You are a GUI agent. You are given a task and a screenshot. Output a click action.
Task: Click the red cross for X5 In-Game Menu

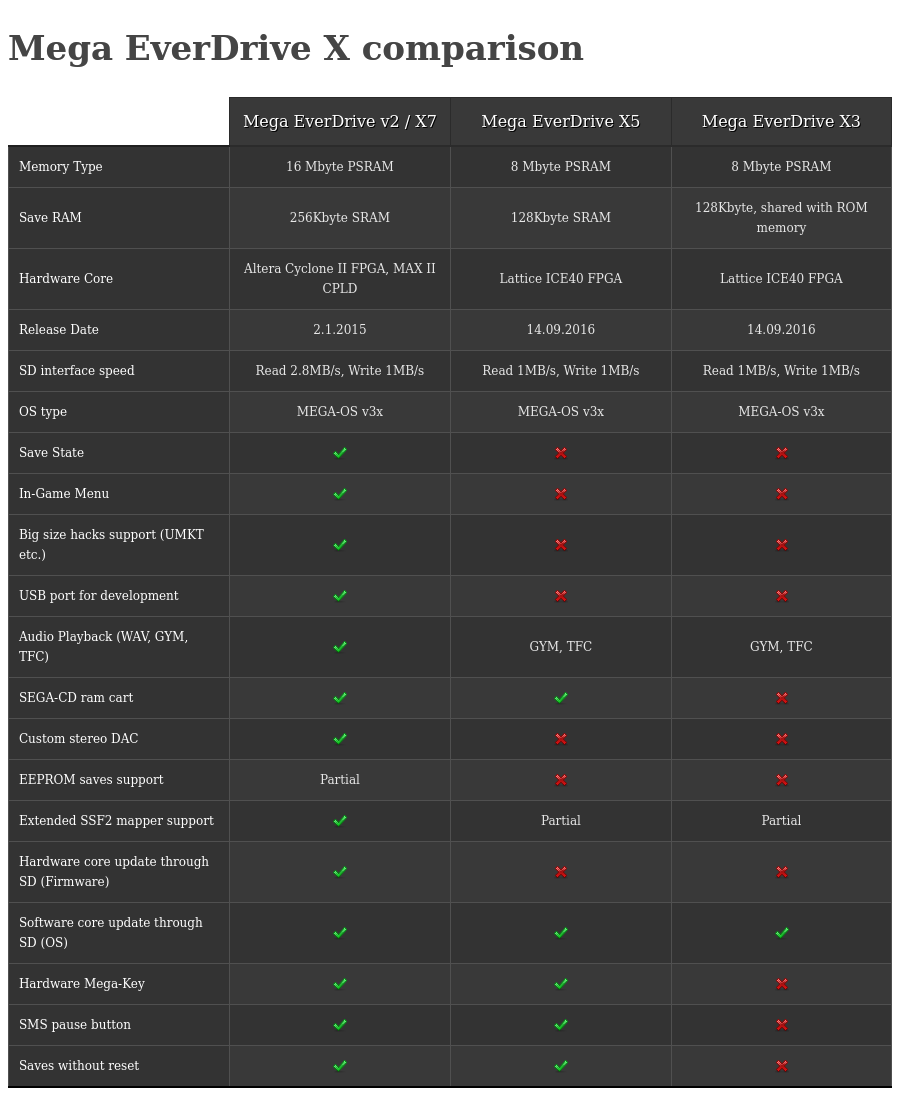[x=561, y=494]
